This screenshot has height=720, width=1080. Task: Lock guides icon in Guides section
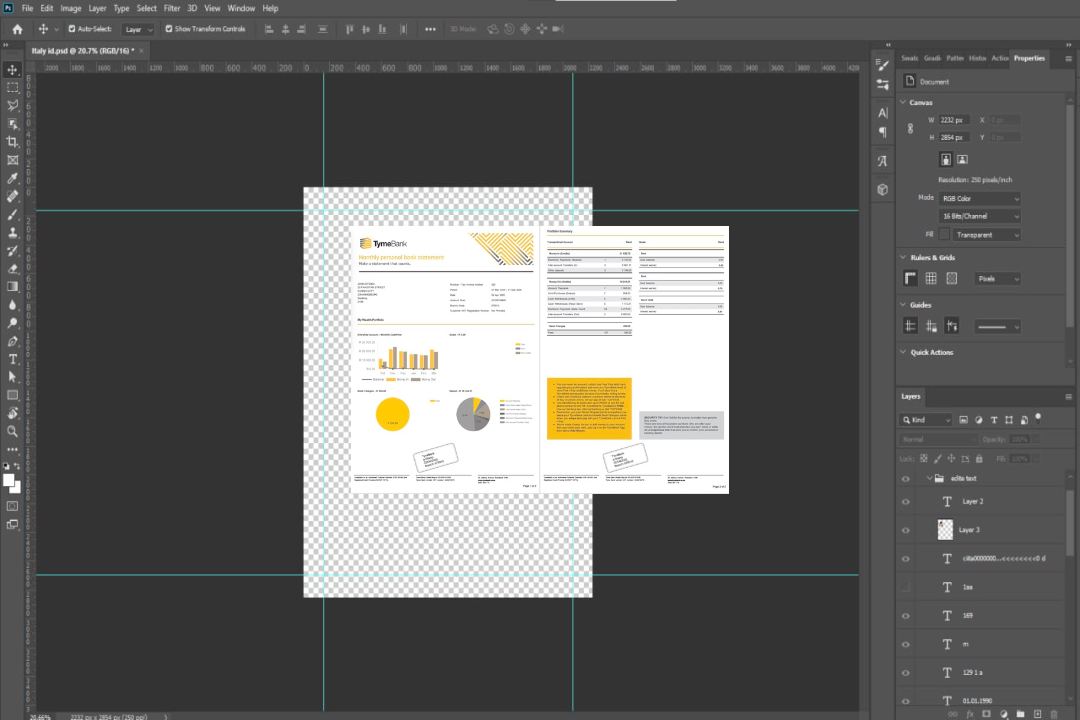931,326
